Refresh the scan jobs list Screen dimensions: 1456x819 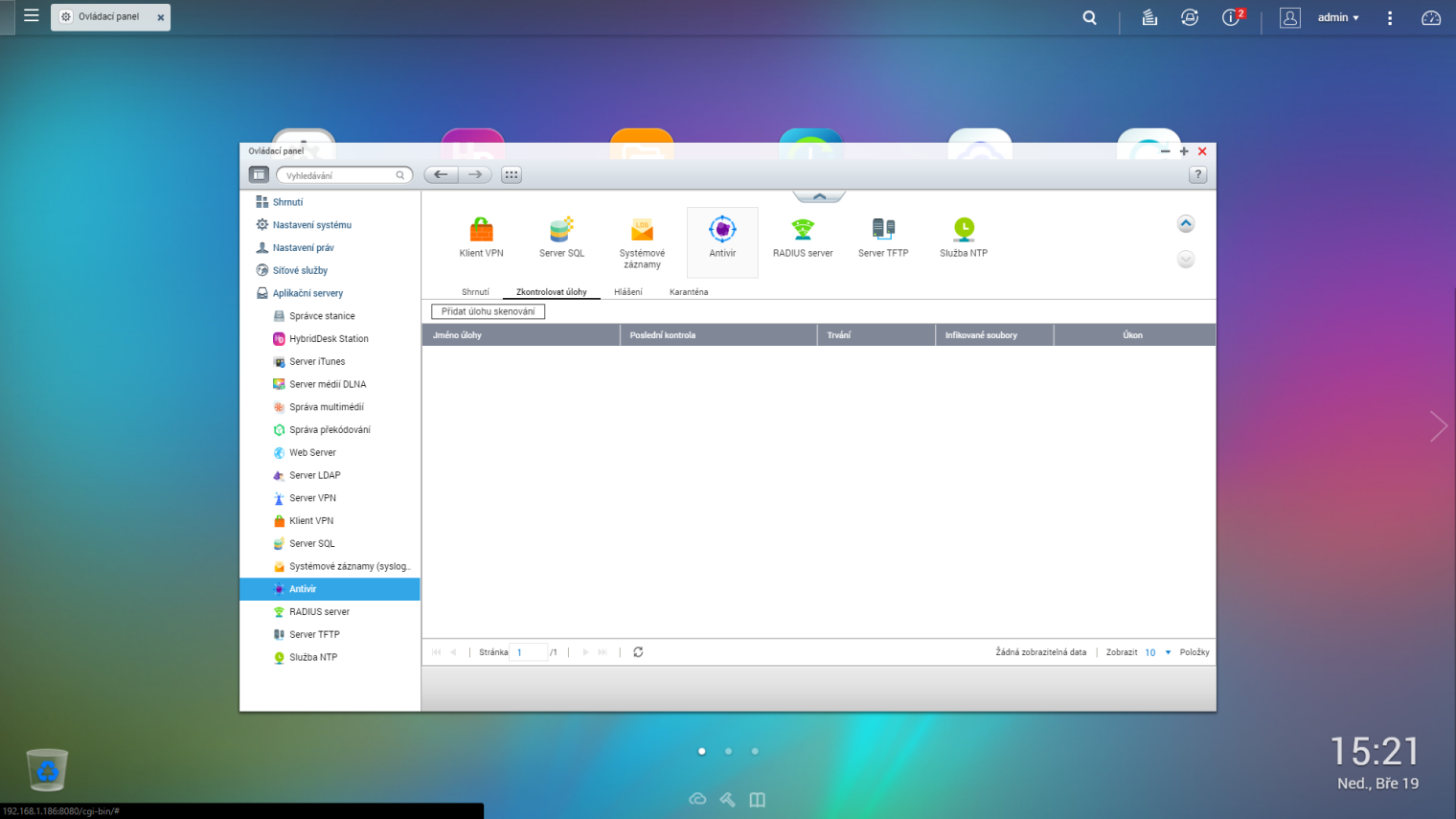(x=638, y=652)
